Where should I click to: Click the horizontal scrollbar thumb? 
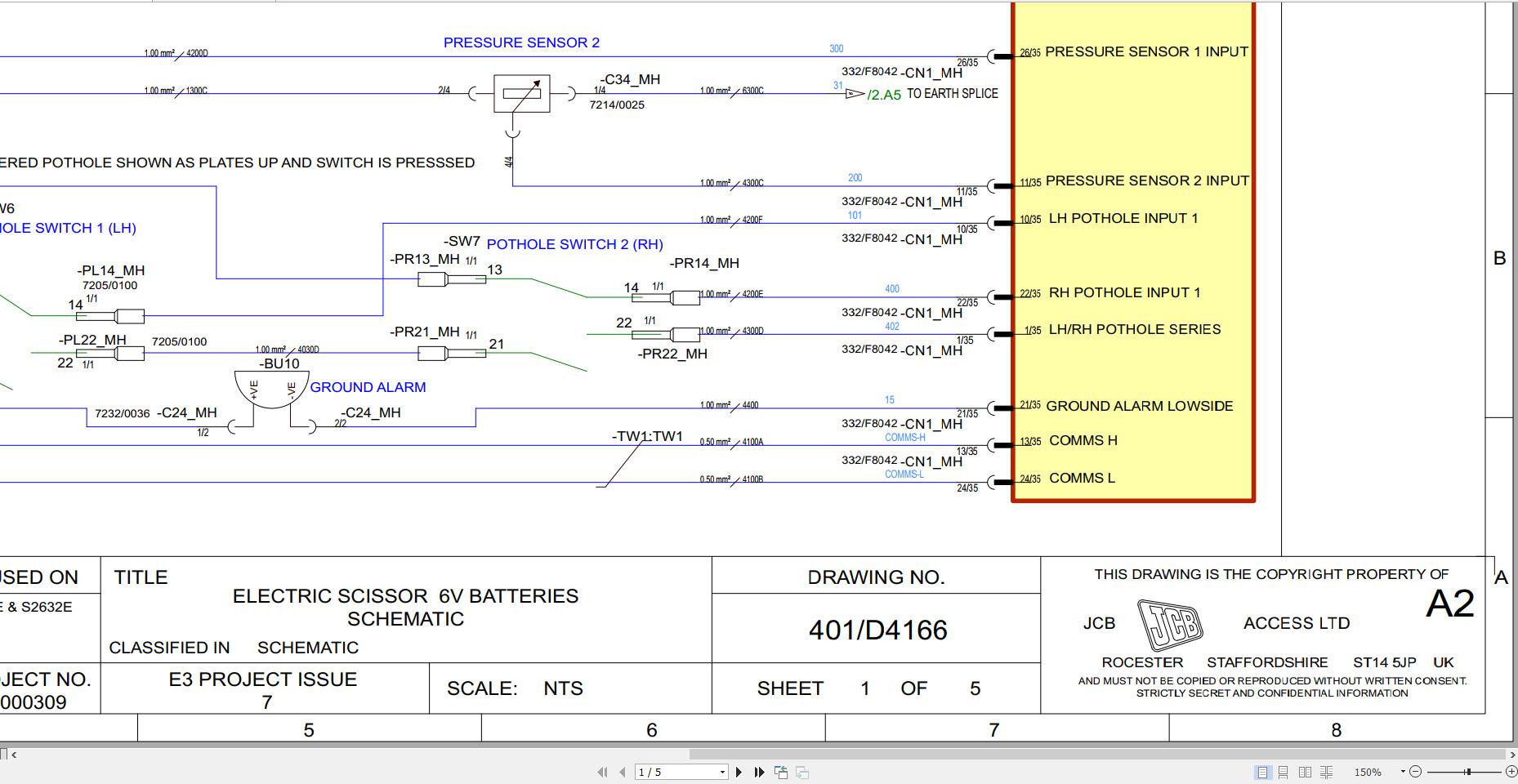tap(1098, 755)
